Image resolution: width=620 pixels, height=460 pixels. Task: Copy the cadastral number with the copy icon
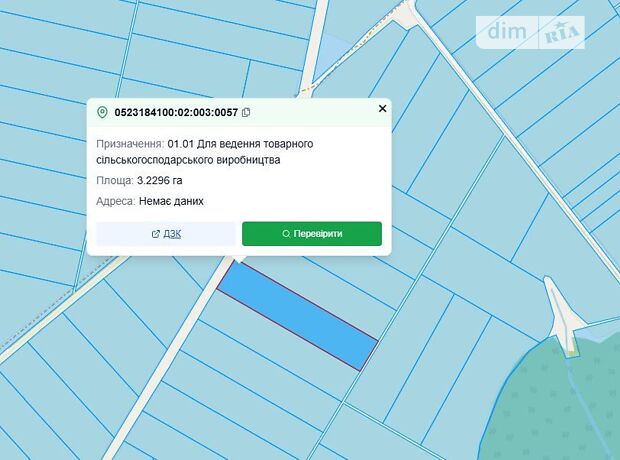[x=246, y=112]
